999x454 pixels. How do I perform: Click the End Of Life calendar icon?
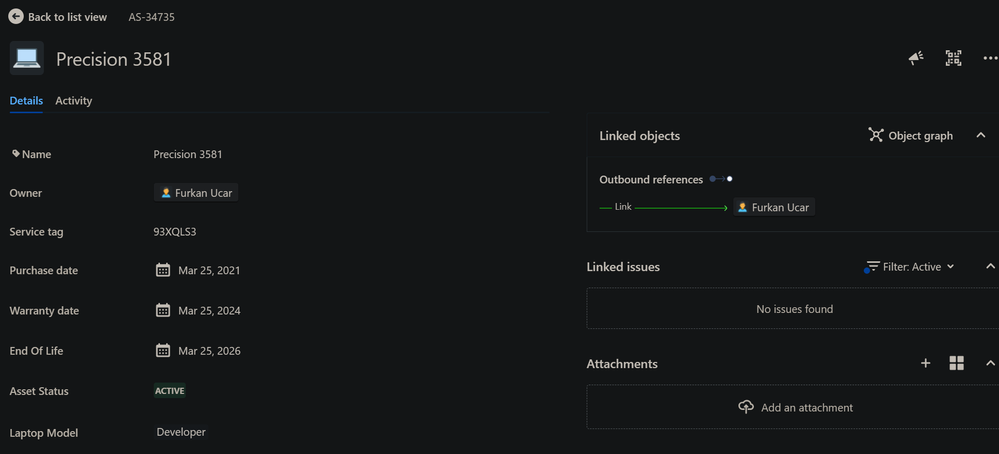tap(163, 350)
